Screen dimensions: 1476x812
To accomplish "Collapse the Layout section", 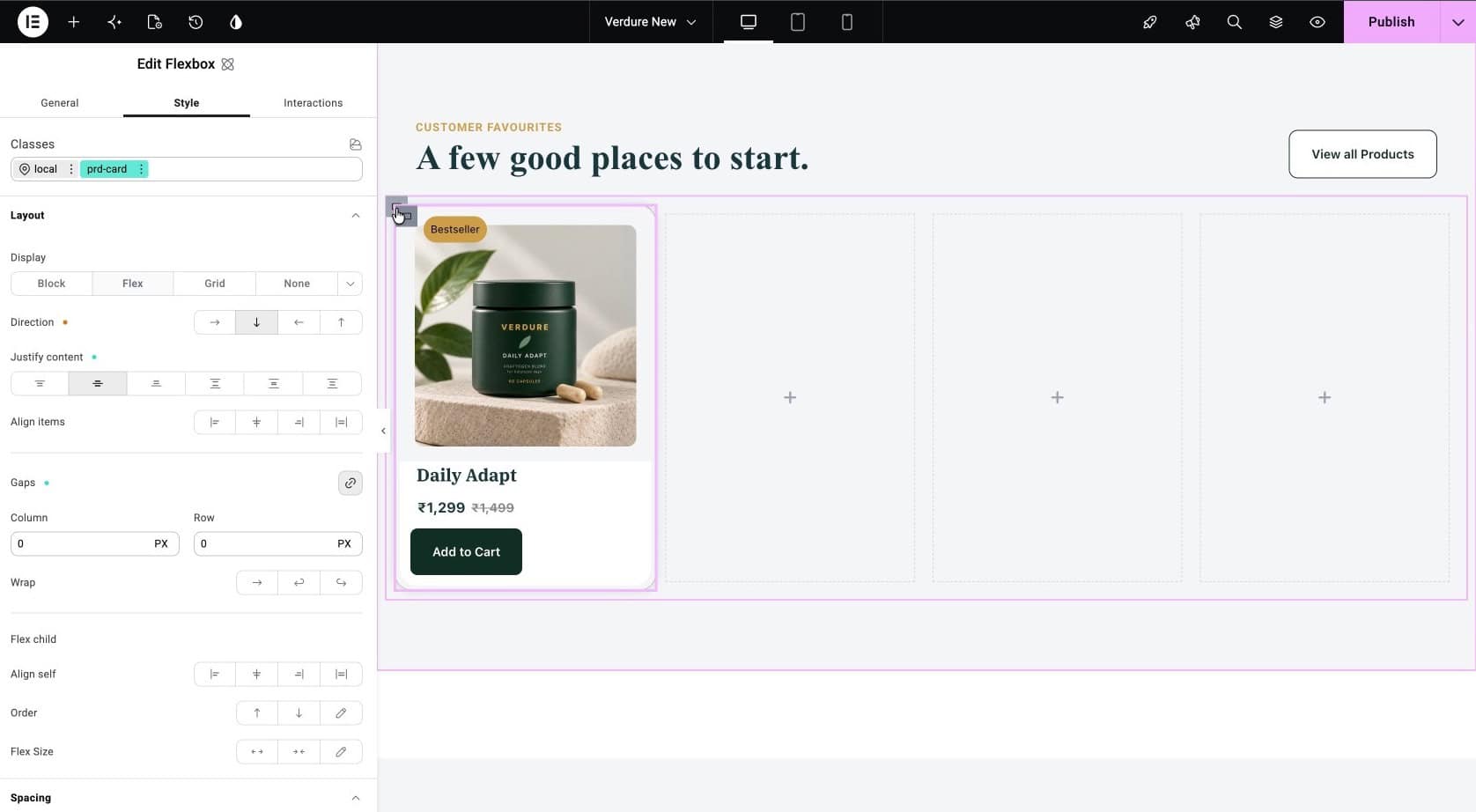I will point(356,216).
